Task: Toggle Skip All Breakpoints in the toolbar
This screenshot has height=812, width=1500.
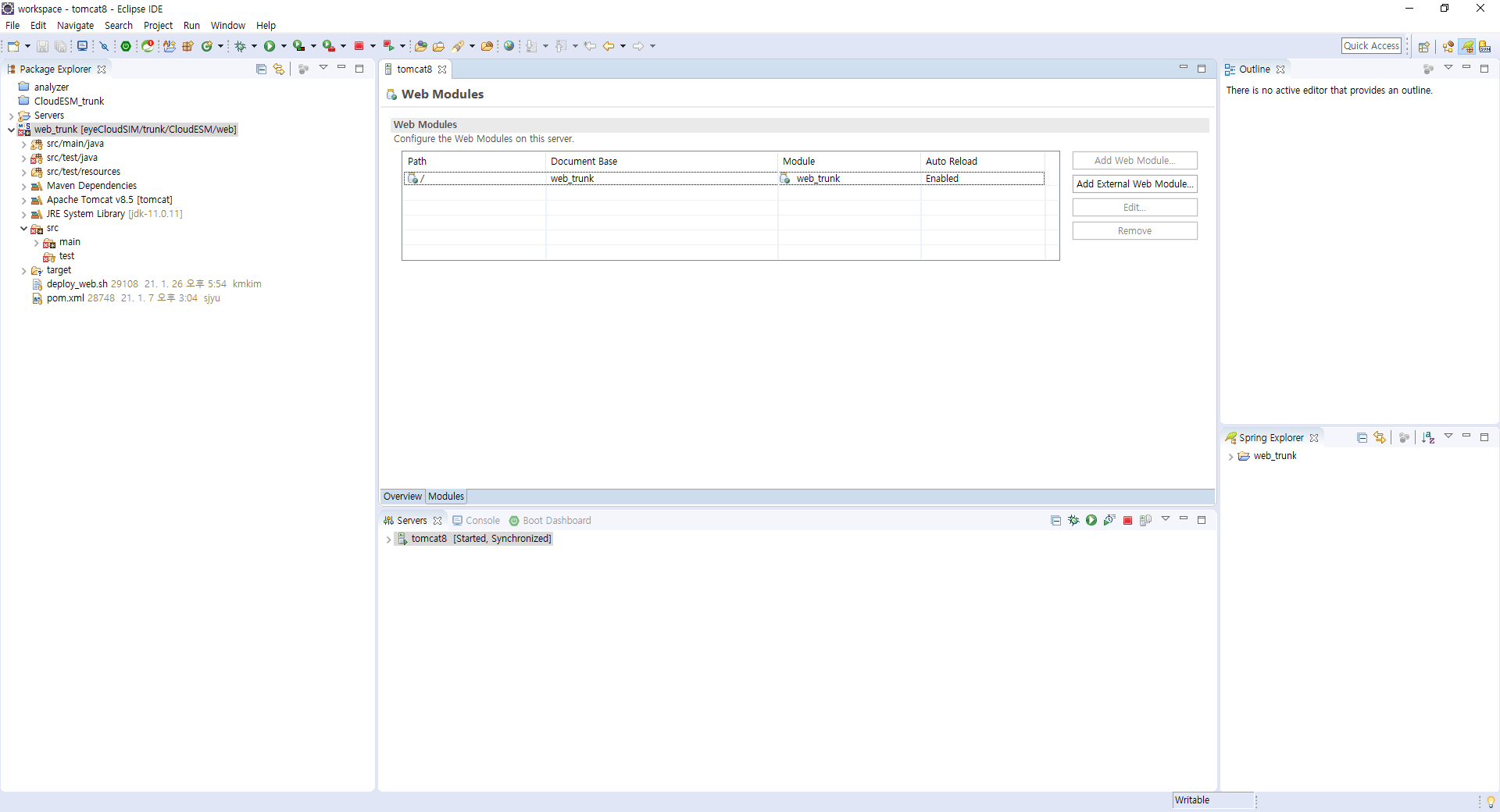Action: 104,46
